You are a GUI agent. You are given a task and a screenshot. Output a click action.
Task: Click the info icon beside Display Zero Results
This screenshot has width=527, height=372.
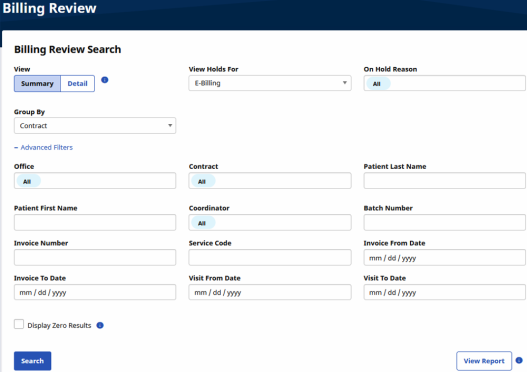click(100, 325)
